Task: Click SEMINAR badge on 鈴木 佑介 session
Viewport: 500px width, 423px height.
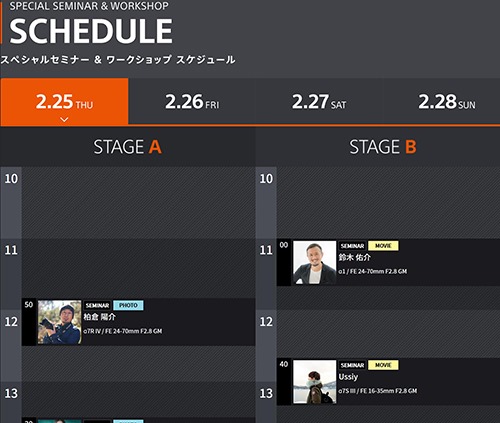Action: click(352, 246)
